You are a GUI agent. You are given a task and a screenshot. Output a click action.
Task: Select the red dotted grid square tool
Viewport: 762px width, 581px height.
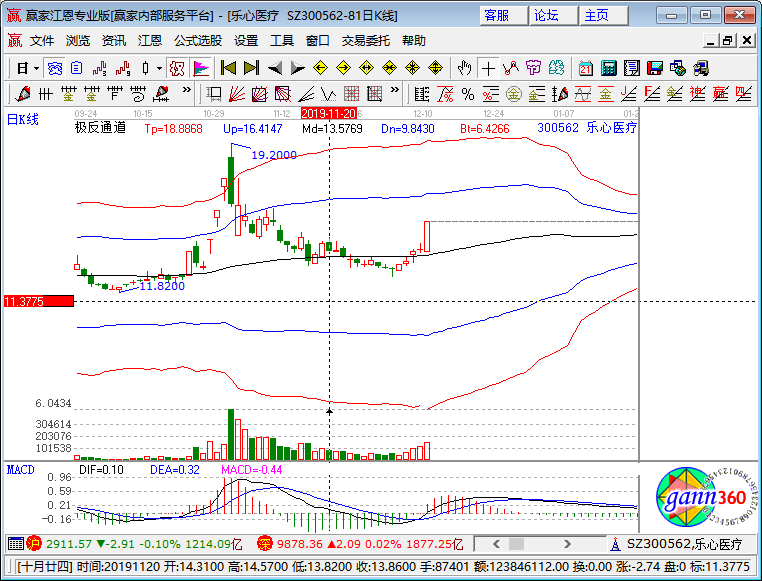(x=352, y=94)
